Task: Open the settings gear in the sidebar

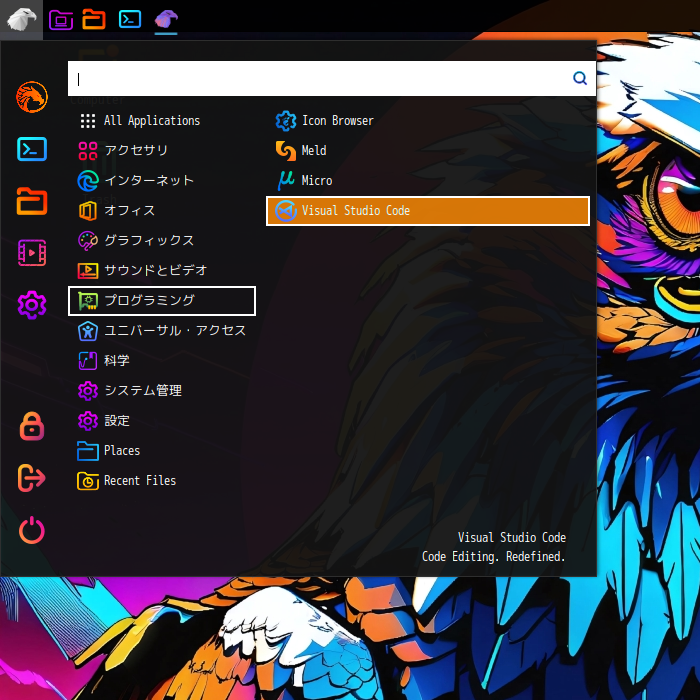Action: pyautogui.click(x=32, y=305)
